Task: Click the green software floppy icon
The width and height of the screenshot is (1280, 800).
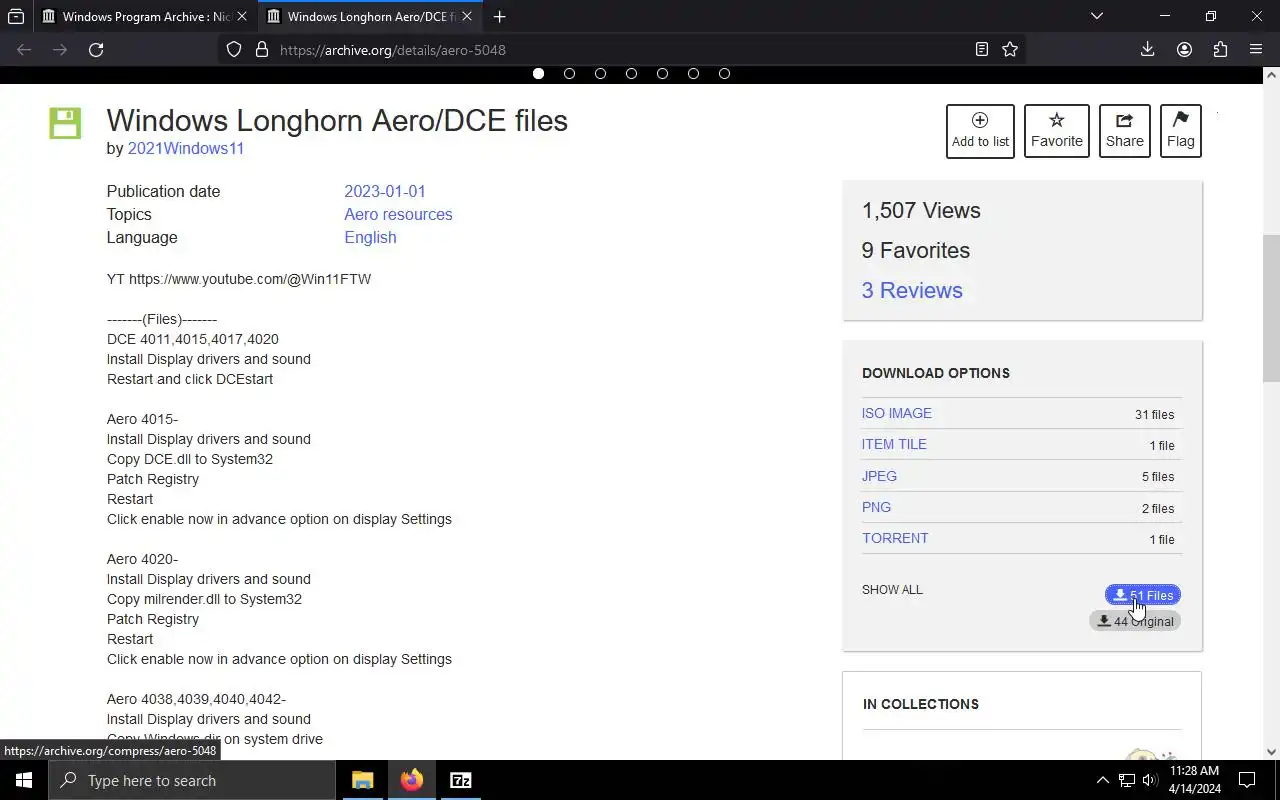Action: 65,123
